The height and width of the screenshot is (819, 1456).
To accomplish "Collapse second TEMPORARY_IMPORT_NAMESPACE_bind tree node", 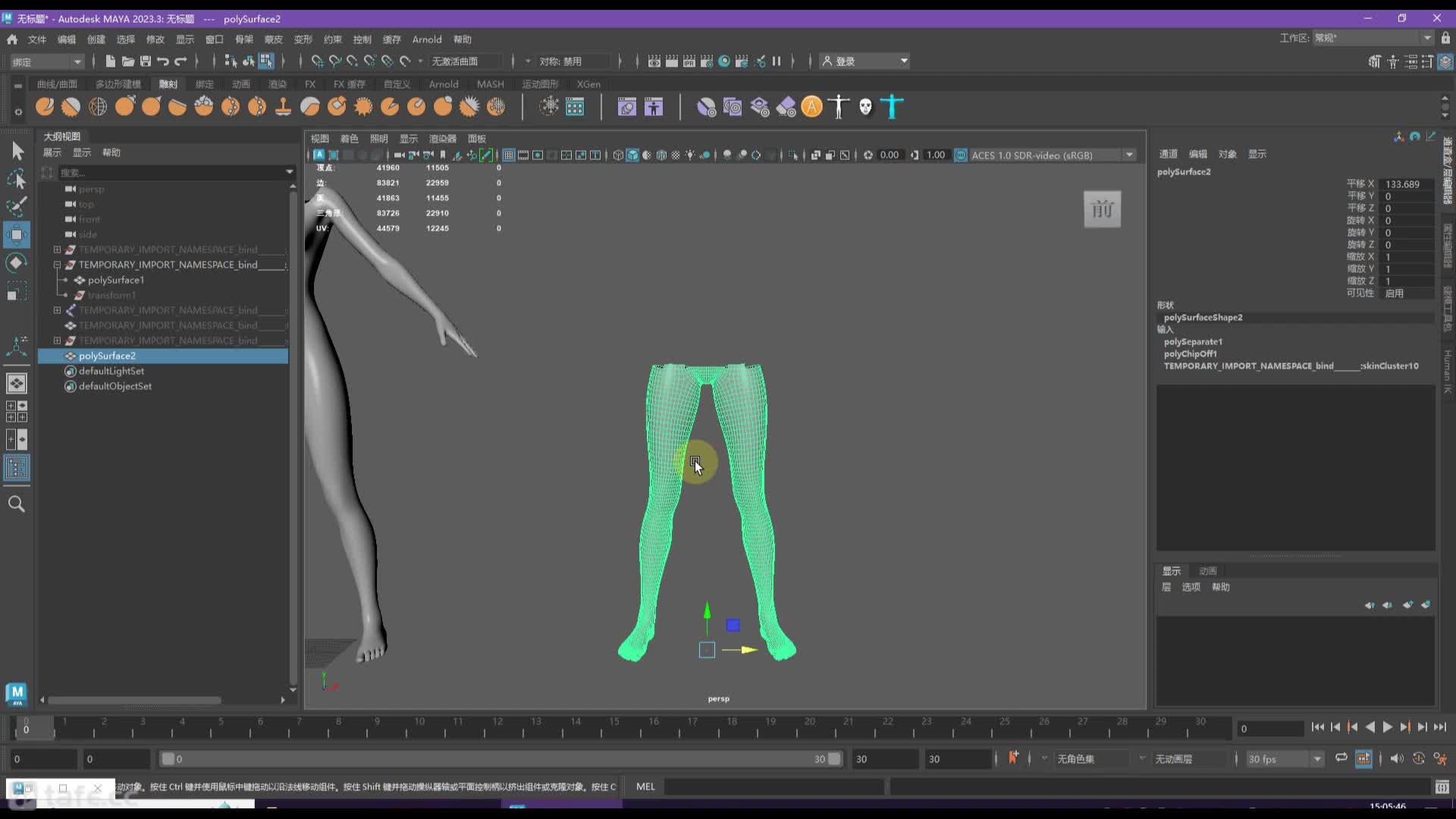I will [57, 265].
